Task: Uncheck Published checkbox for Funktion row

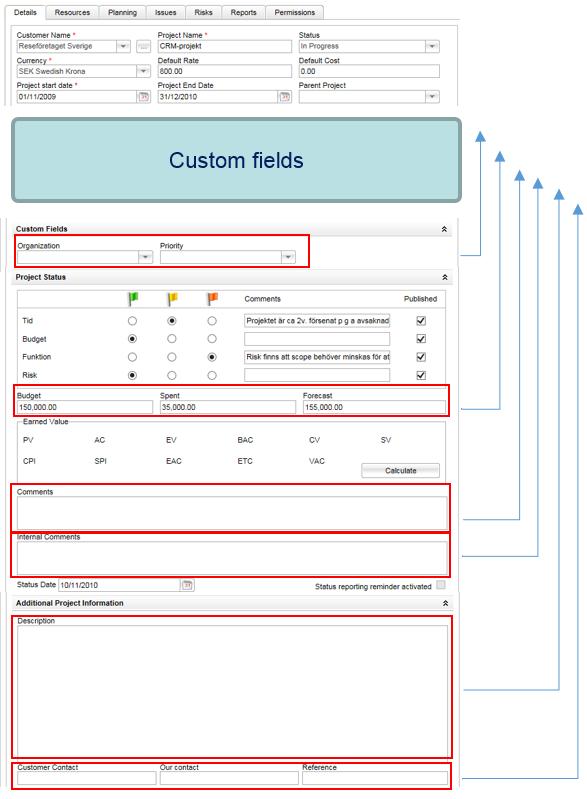Action: pyautogui.click(x=421, y=357)
